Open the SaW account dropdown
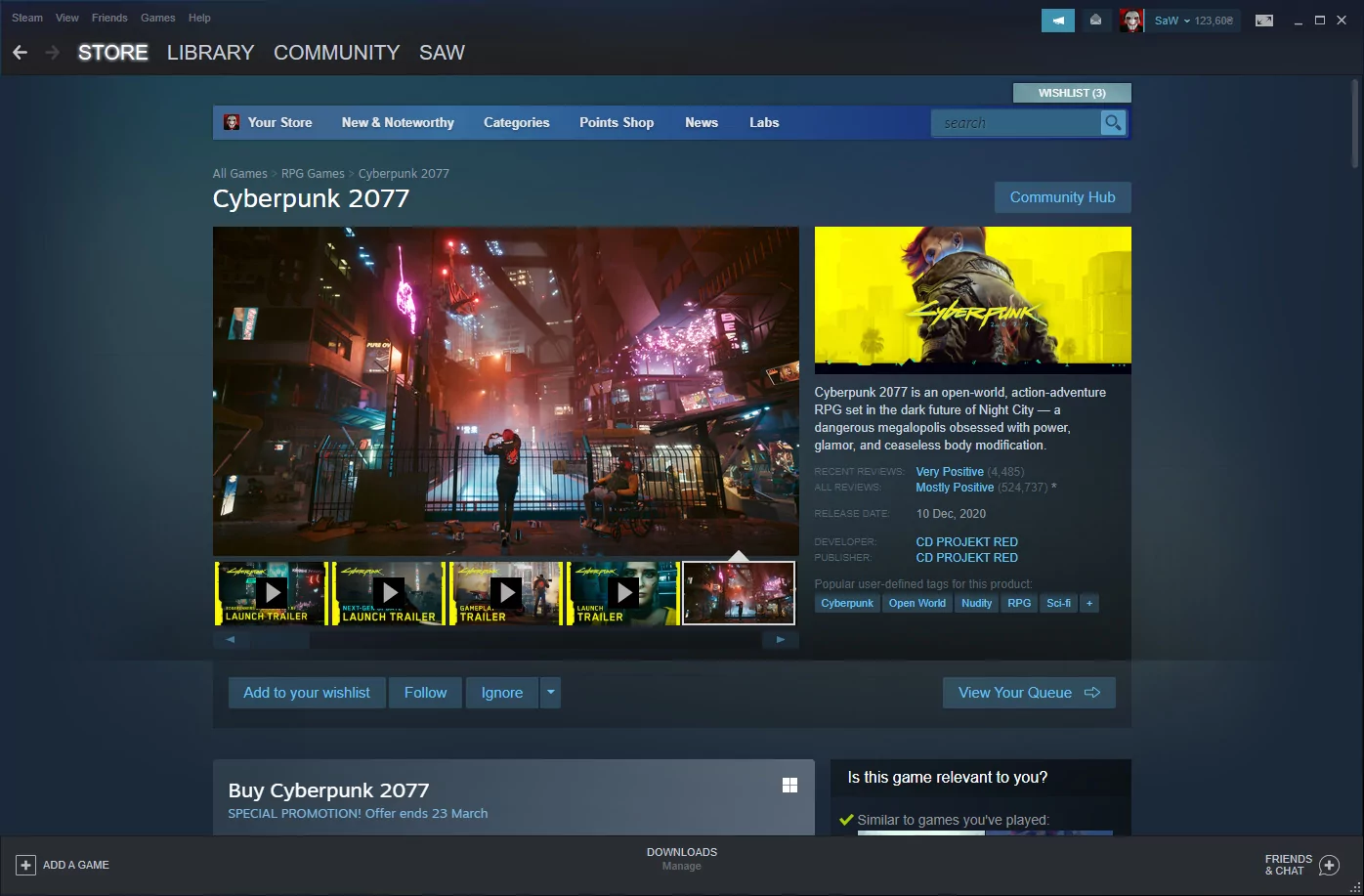 tap(1193, 21)
